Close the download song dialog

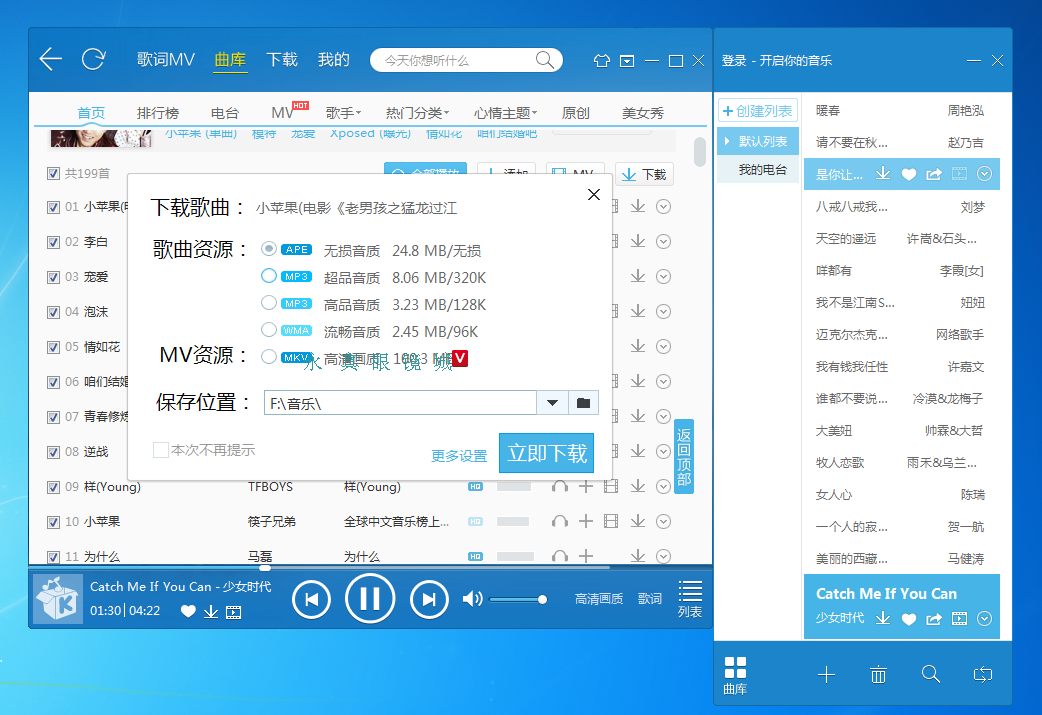pos(594,194)
